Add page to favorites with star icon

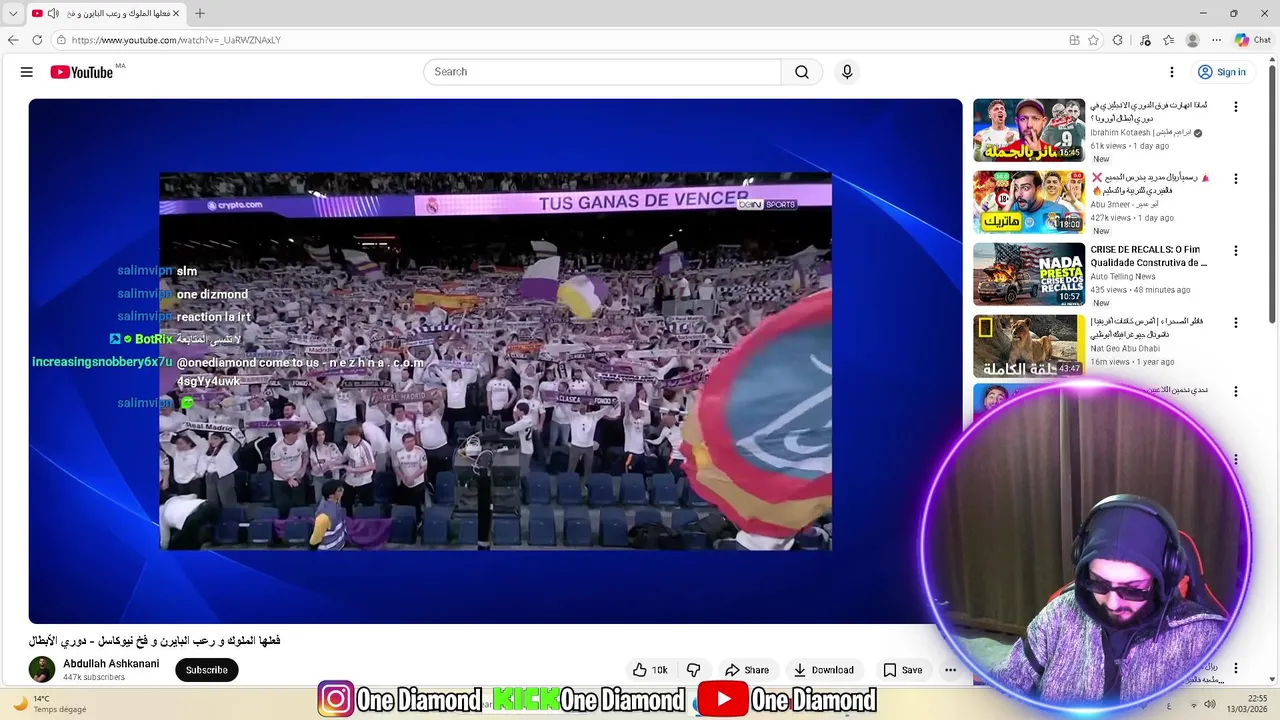[1093, 40]
